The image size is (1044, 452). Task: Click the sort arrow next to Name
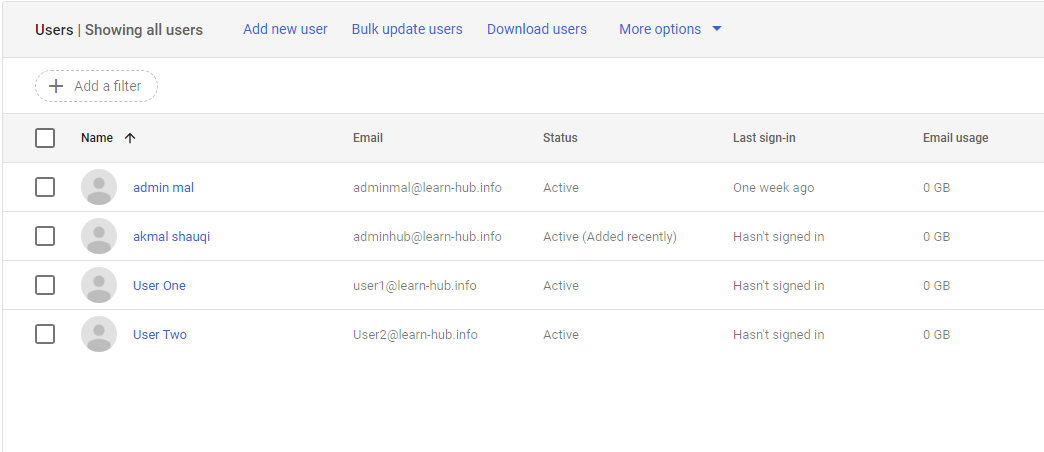click(130, 138)
